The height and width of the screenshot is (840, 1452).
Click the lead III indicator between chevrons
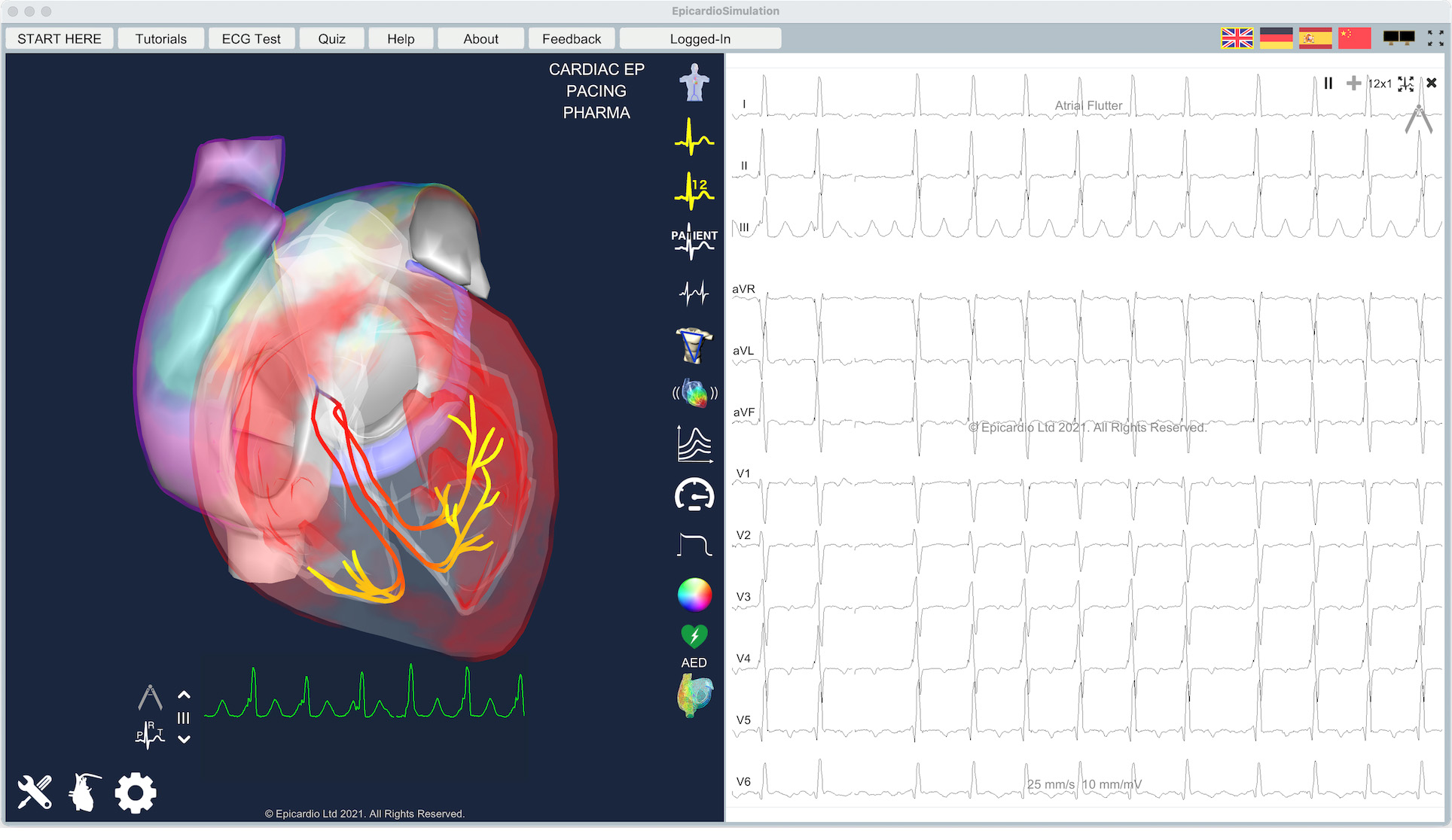[x=184, y=718]
